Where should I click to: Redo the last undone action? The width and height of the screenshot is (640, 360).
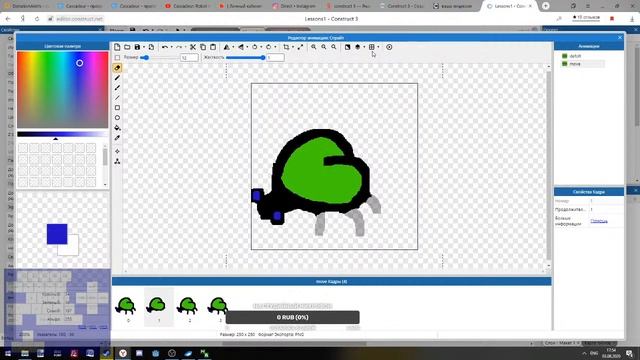click(179, 47)
